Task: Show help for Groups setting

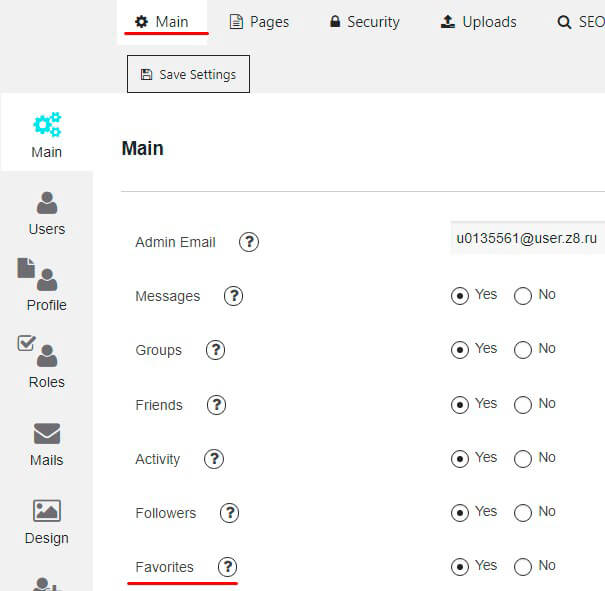Action: 215,350
